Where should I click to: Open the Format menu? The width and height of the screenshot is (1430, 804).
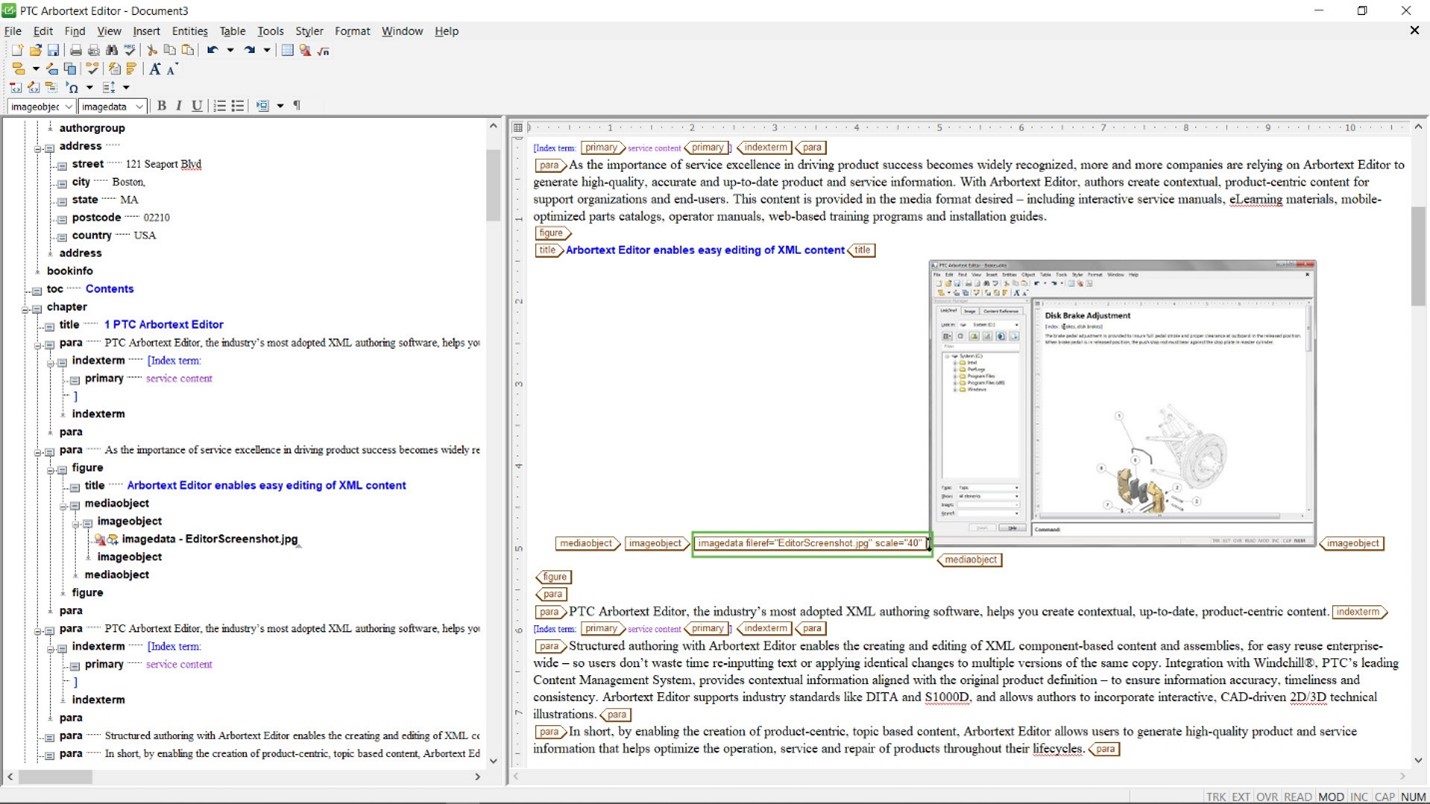coord(352,31)
